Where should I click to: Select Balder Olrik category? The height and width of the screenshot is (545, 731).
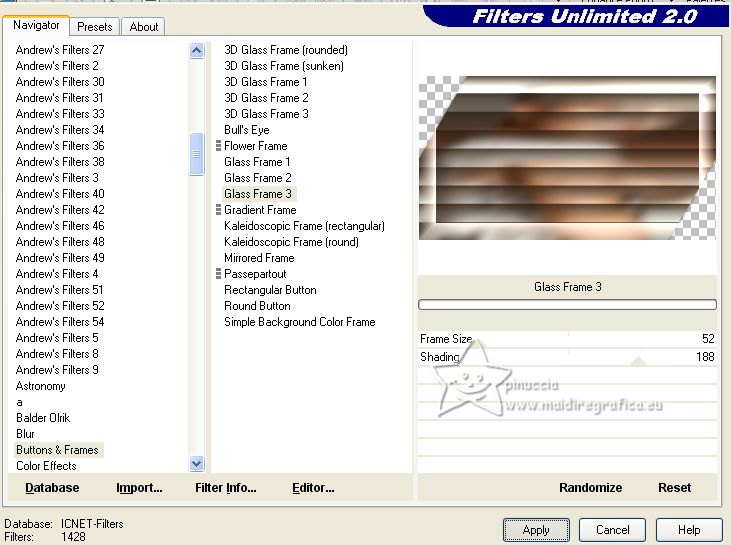[x=43, y=418]
